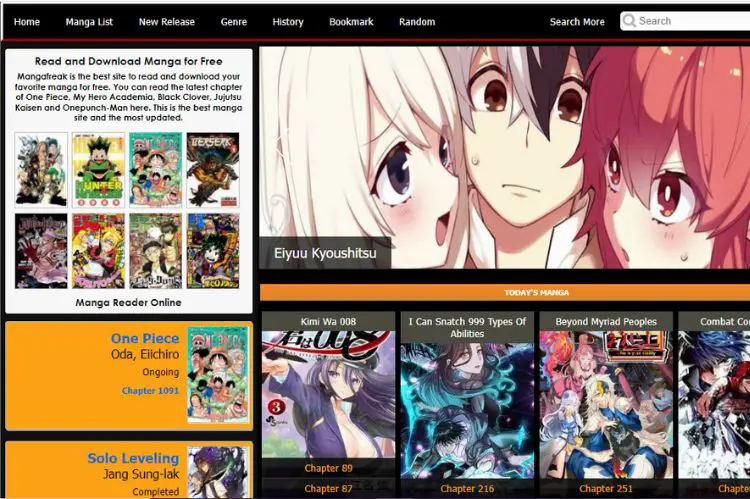The image size is (750, 499).
Task: Open the Home menu item
Action: (27, 22)
